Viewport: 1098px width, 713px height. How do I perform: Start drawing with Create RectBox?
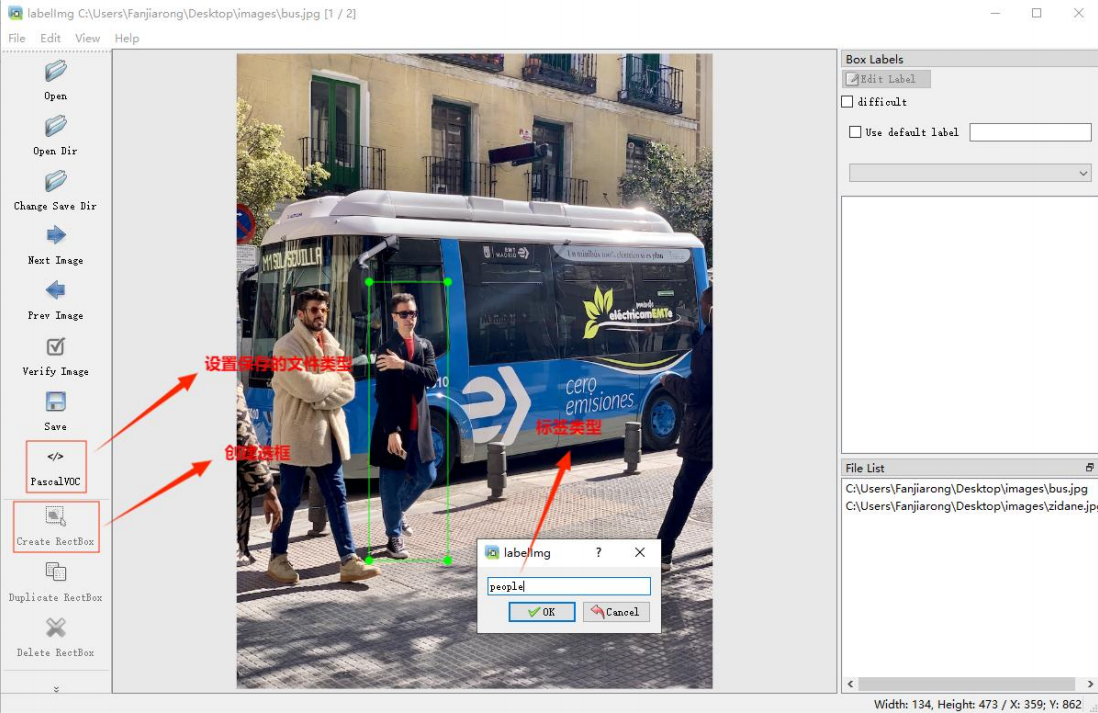(x=56, y=527)
